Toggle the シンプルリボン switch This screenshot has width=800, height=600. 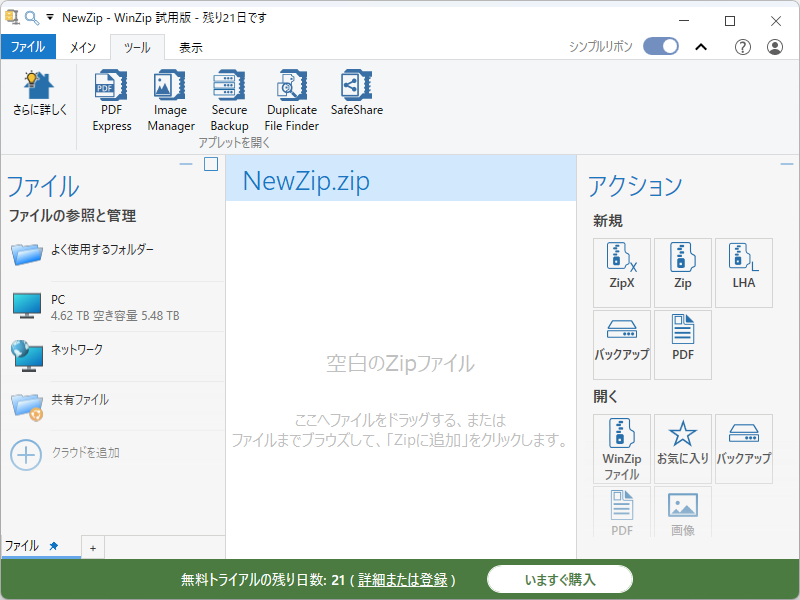660,46
